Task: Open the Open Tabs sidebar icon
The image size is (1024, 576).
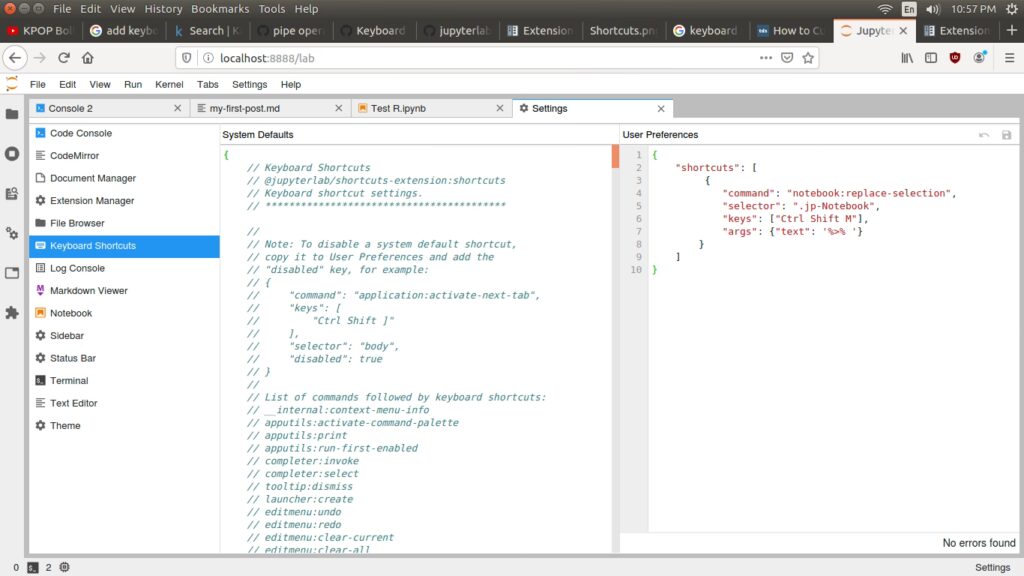Action: pos(12,273)
